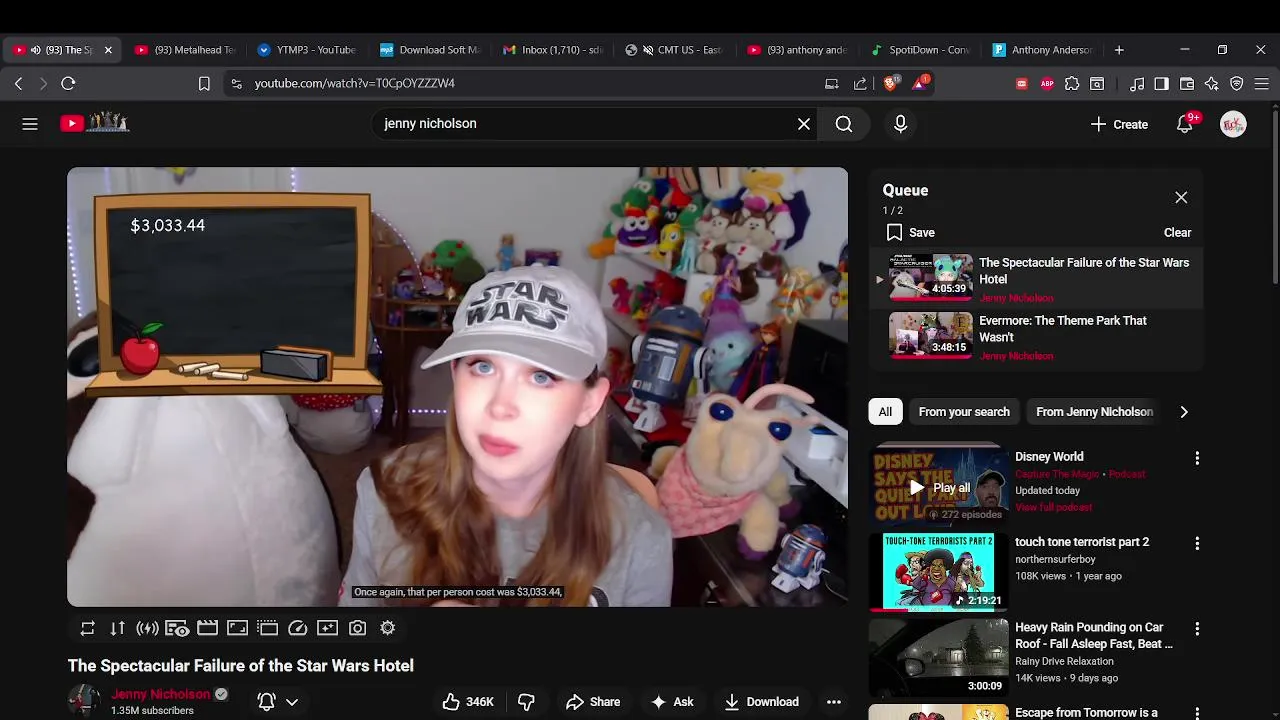Dislike the video

[x=527, y=702]
